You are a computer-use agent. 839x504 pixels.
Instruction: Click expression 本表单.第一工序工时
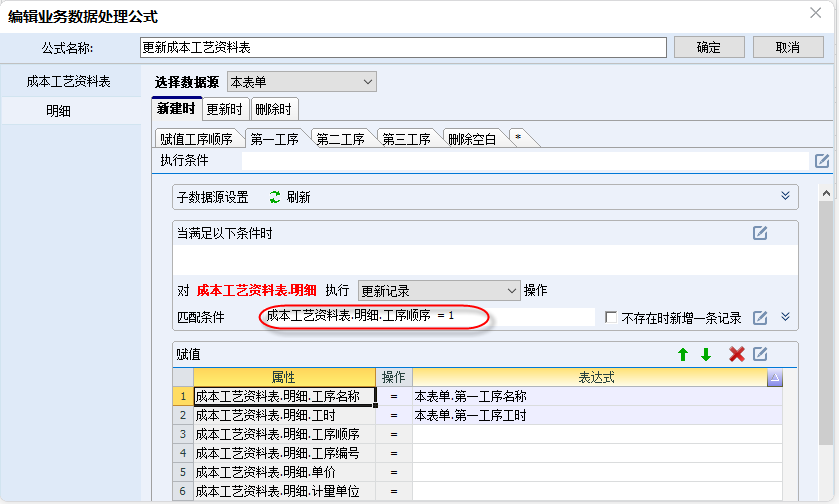470,415
